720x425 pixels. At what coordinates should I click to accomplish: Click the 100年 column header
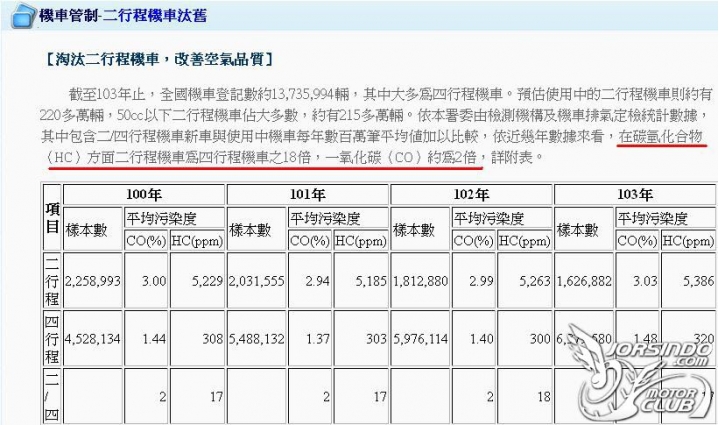(144, 195)
